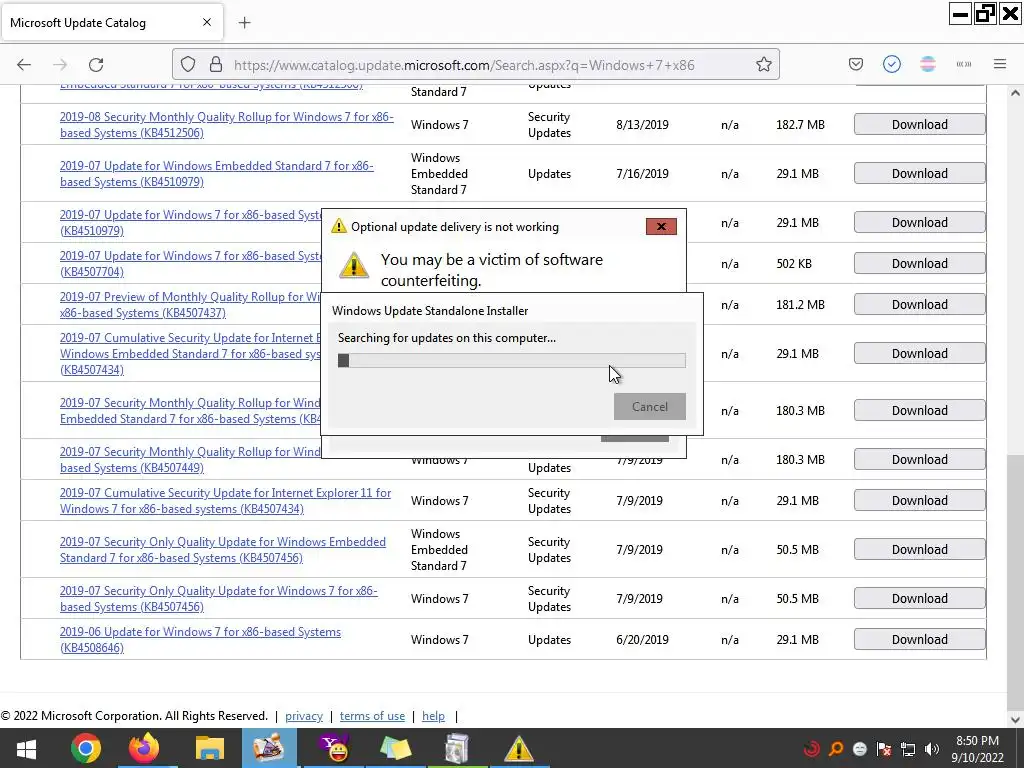Download the 2019-06 KB4508646 update

920,639
